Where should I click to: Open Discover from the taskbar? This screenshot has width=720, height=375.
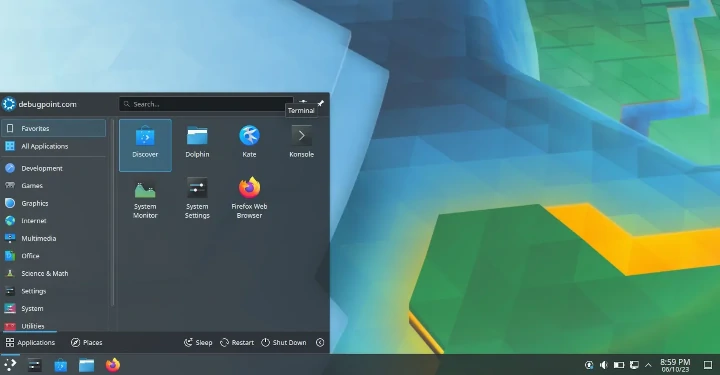[61, 365]
